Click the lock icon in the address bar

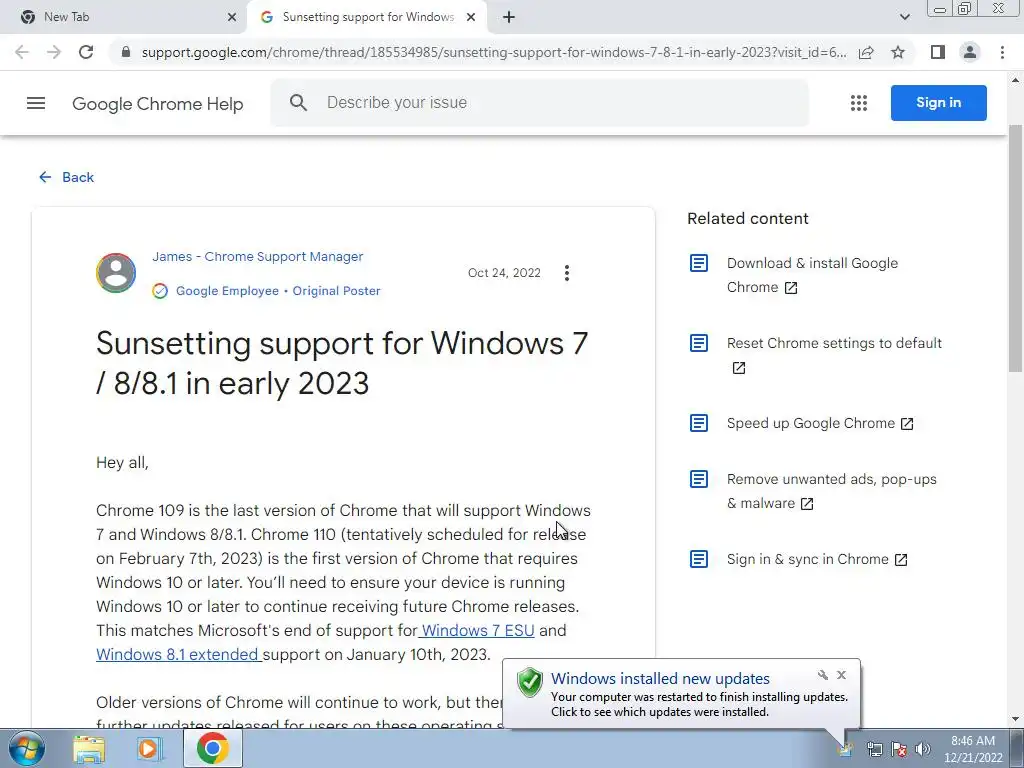126,52
